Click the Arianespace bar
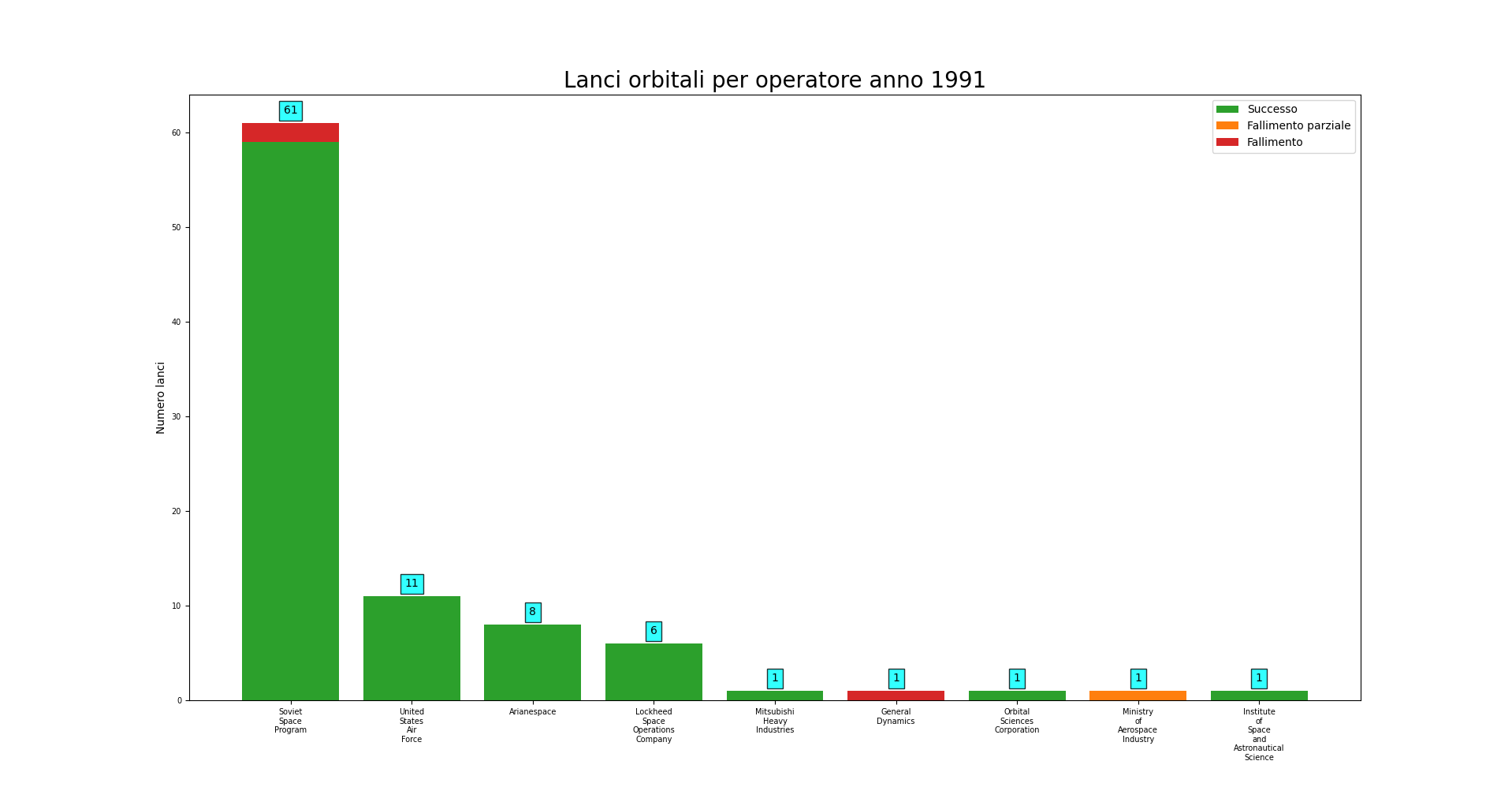 pyautogui.click(x=532, y=662)
